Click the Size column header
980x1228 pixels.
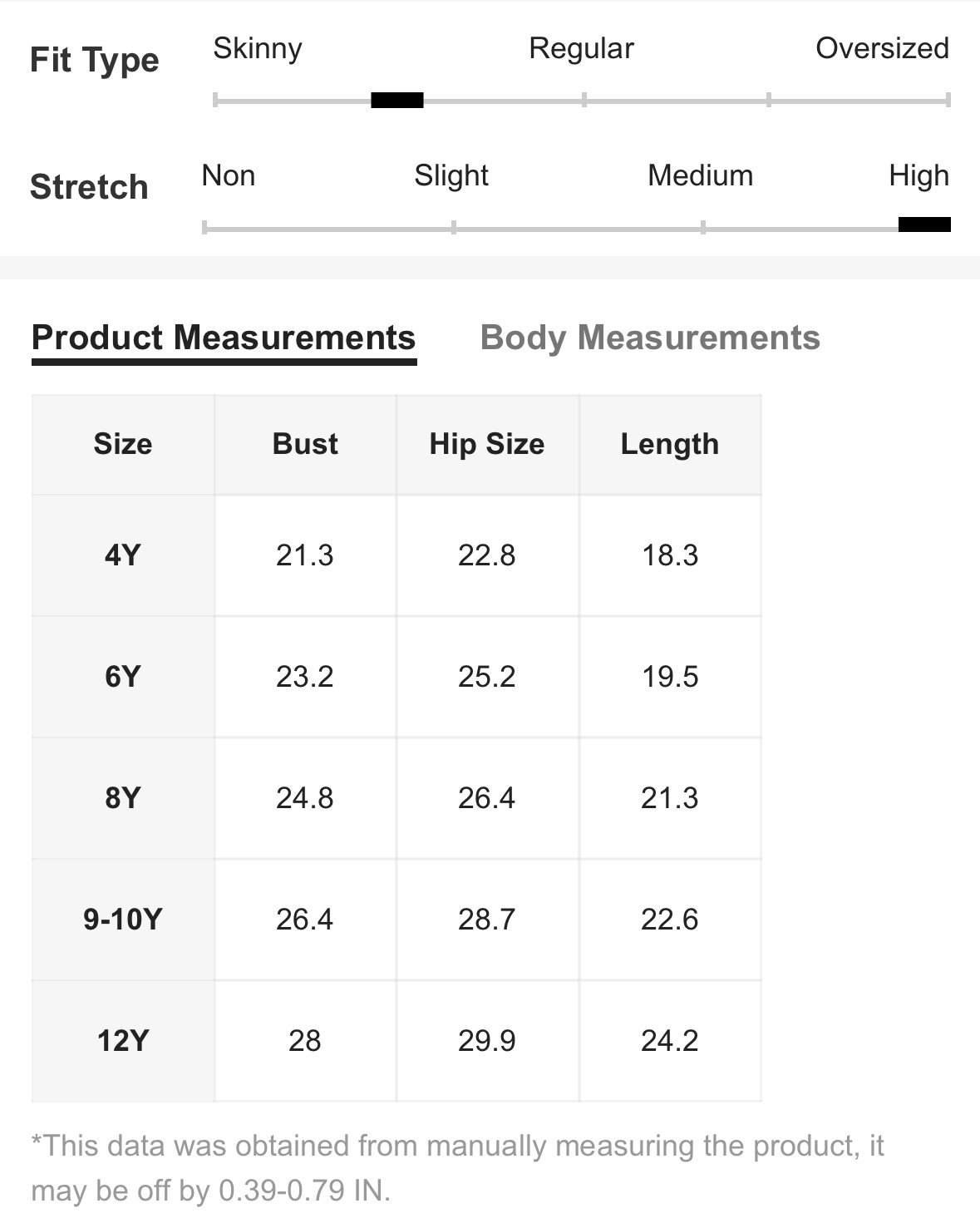pyautogui.click(x=123, y=444)
